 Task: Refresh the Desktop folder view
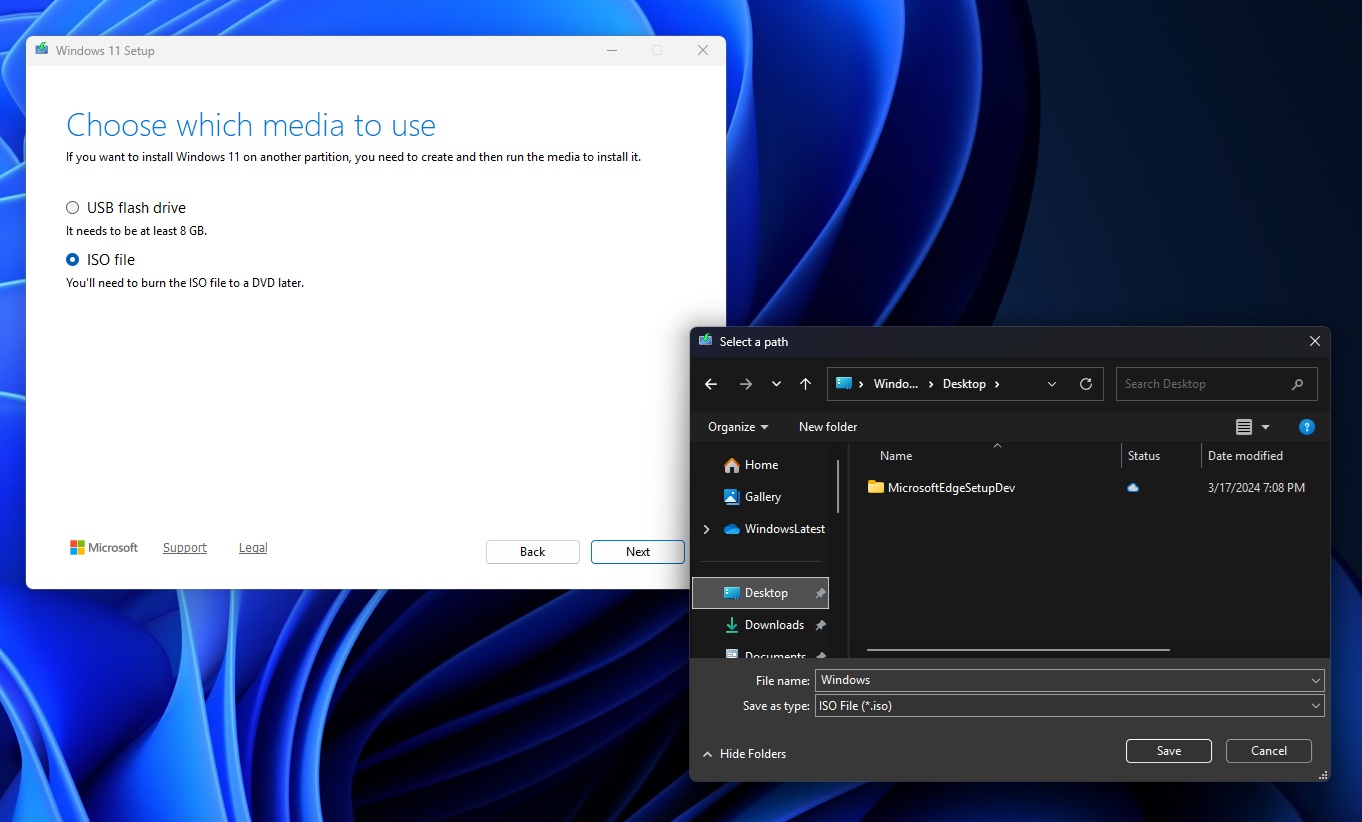click(1086, 383)
